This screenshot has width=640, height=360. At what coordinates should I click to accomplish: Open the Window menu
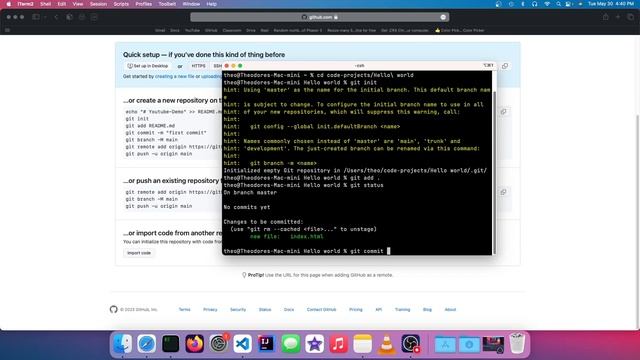tap(191, 4)
